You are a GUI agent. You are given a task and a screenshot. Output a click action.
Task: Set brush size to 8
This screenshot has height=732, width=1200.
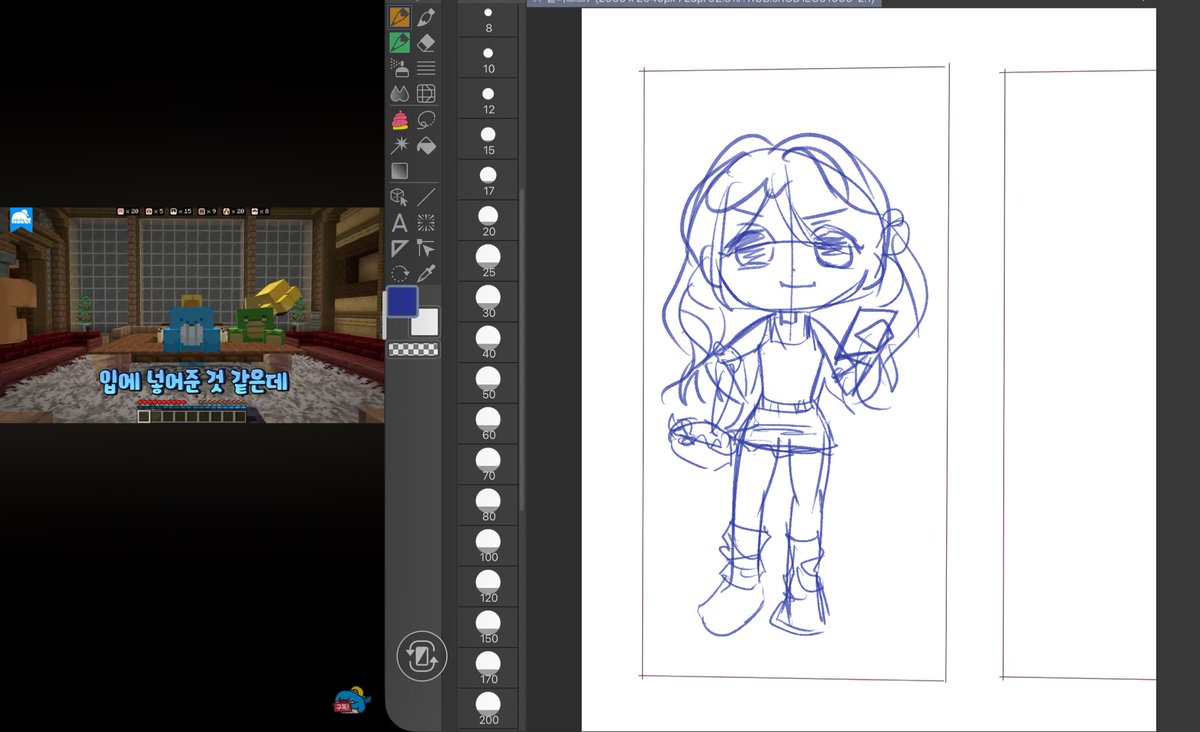point(488,19)
